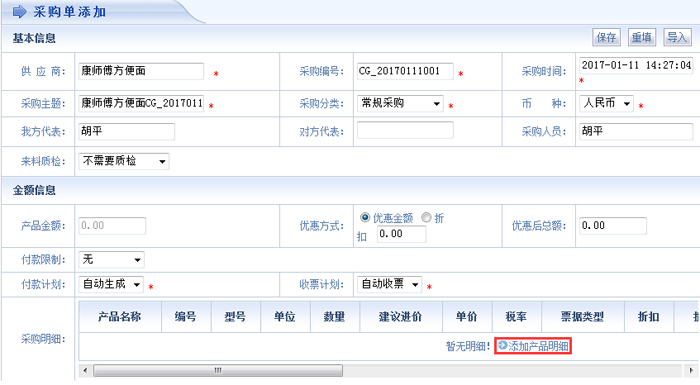Image resolution: width=700 pixels, height=385 pixels.
Task: Click the 添加产品明细 link
Action: [x=533, y=346]
